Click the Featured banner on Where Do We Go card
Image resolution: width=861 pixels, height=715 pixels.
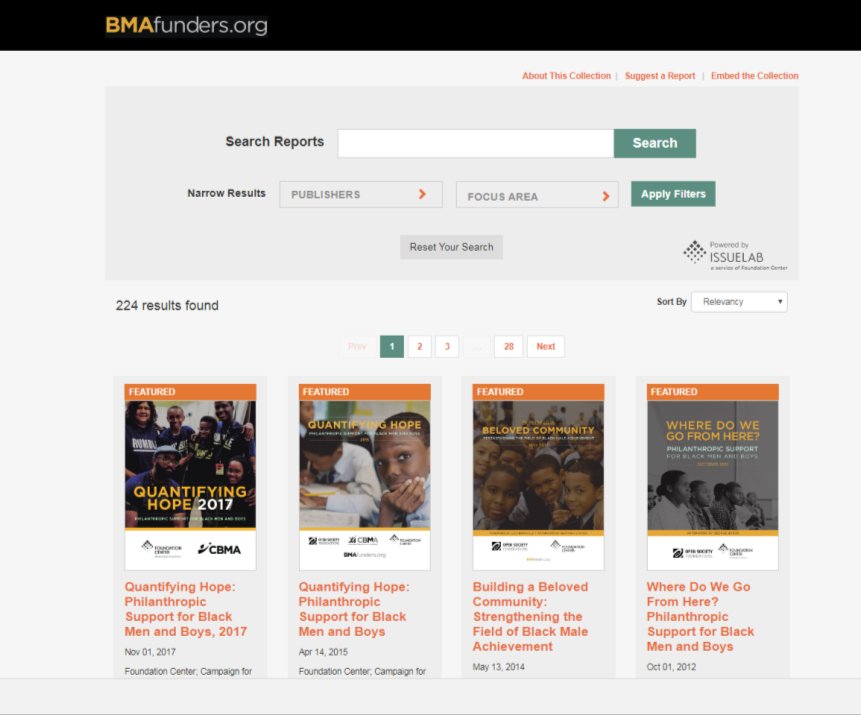(713, 392)
